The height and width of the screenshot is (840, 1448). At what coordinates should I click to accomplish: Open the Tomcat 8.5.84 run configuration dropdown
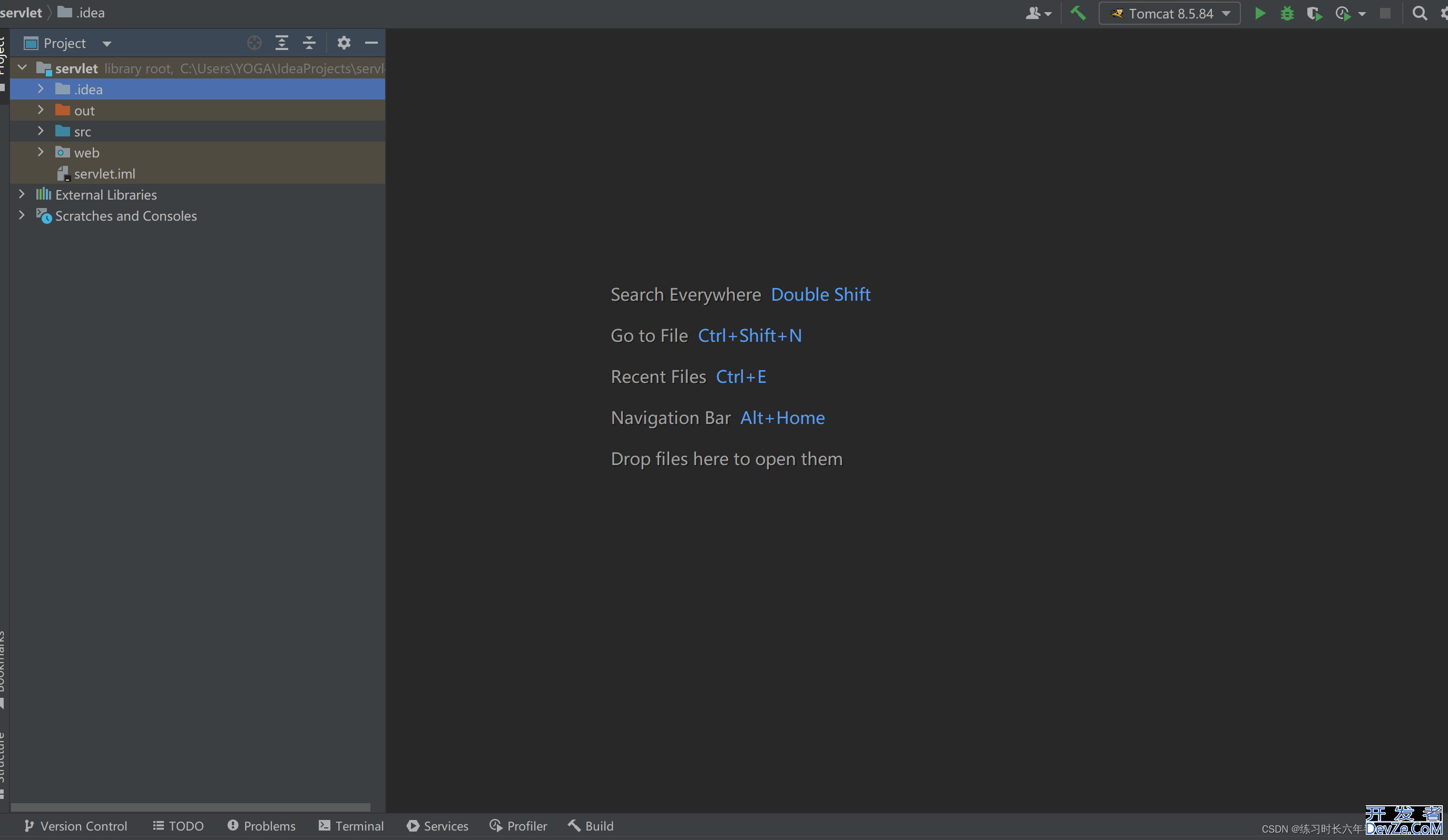[1169, 13]
